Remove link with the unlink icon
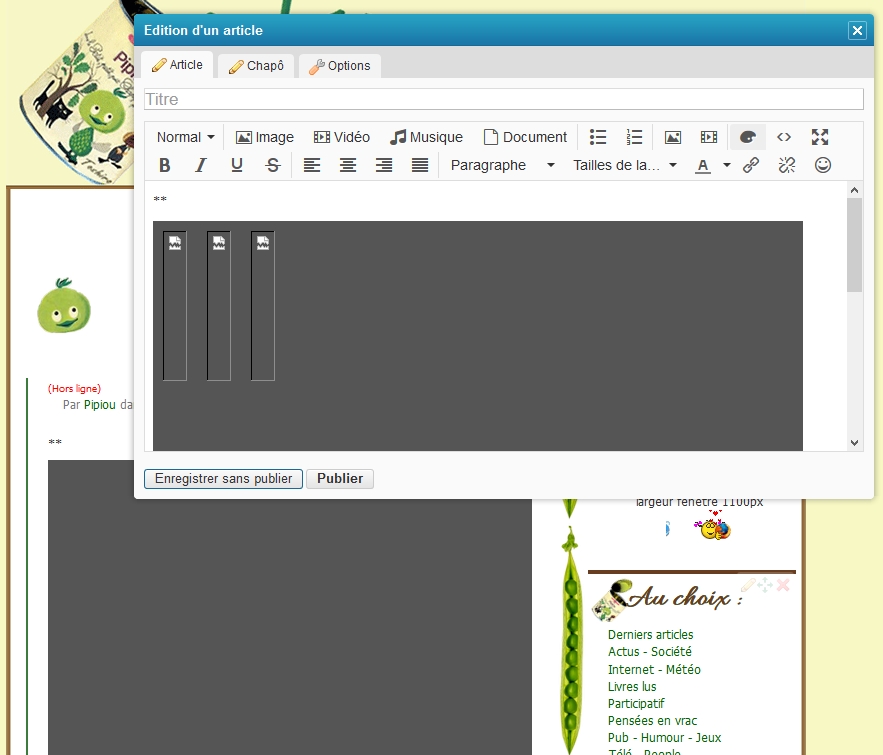The width and height of the screenshot is (883, 755). pyautogui.click(x=787, y=166)
